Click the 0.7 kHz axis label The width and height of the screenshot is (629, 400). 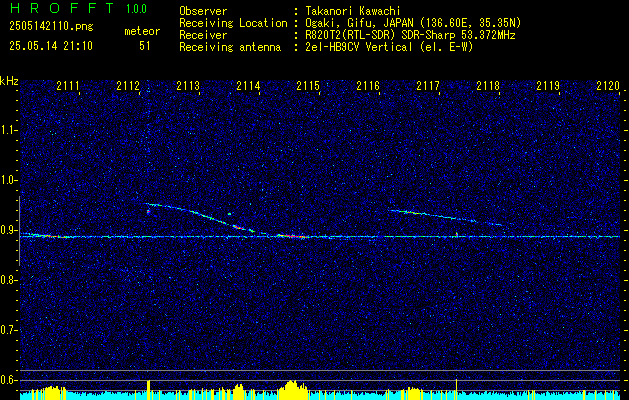pos(9,330)
